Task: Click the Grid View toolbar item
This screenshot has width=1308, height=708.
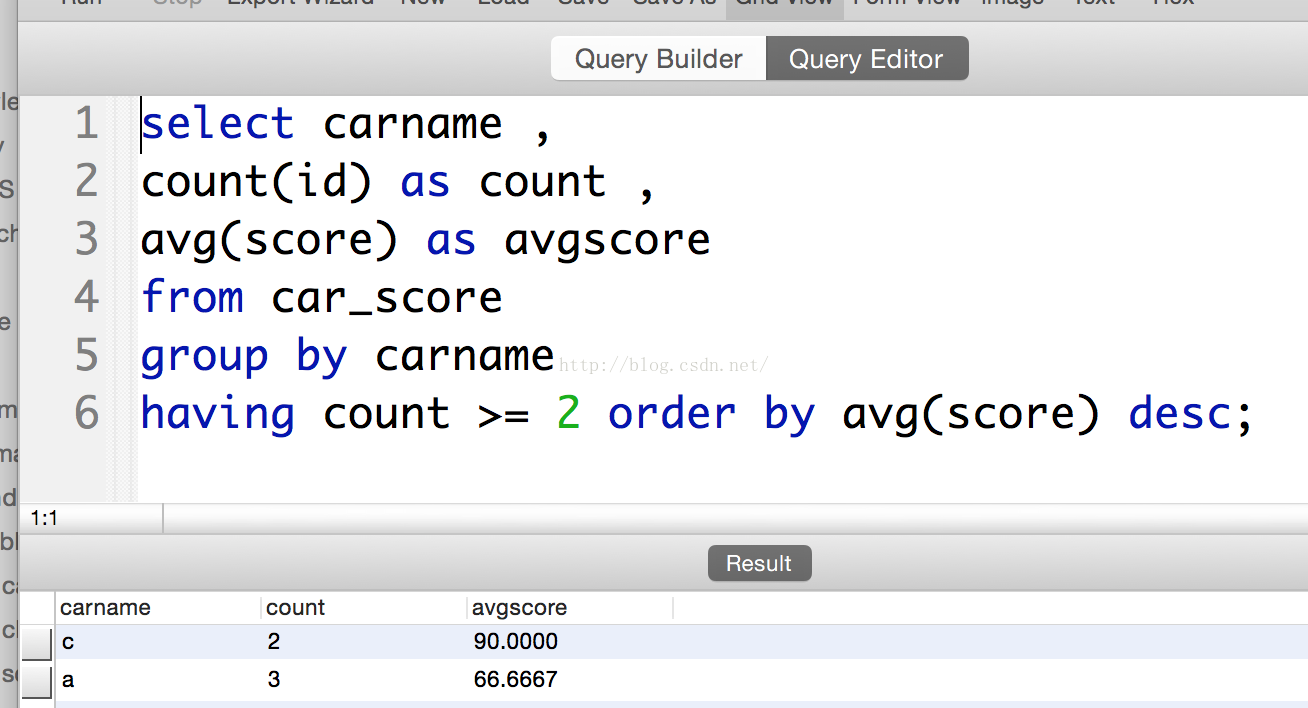Action: pyautogui.click(x=784, y=3)
